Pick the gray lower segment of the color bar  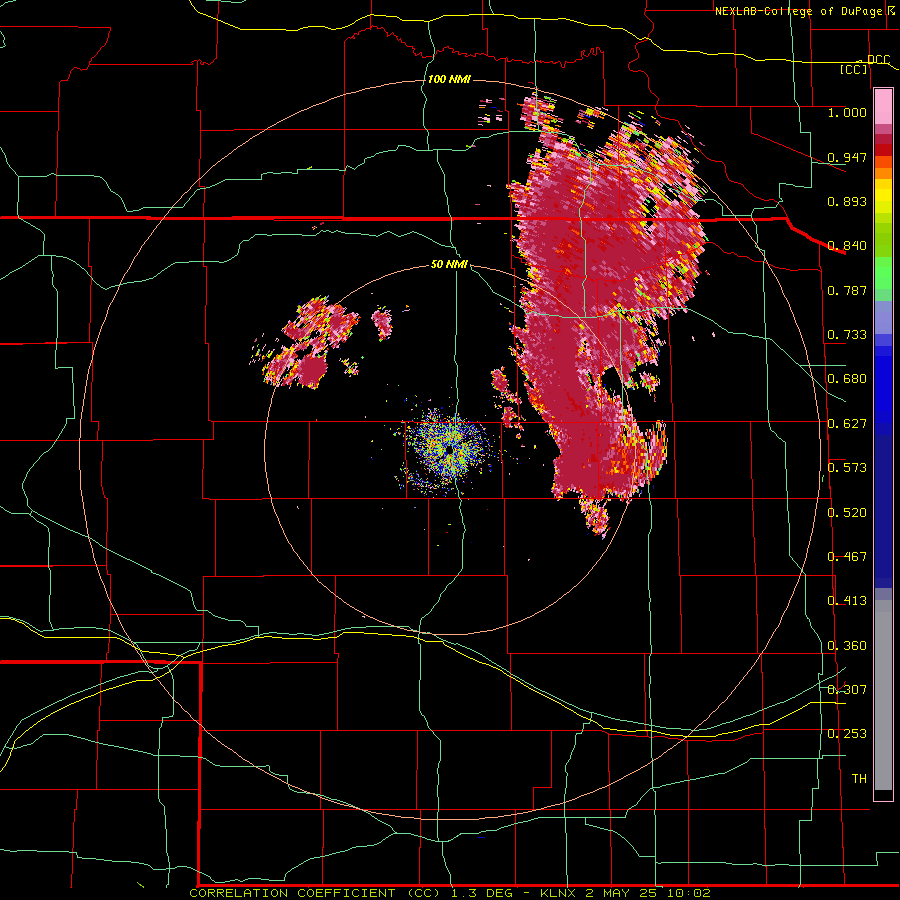883,695
